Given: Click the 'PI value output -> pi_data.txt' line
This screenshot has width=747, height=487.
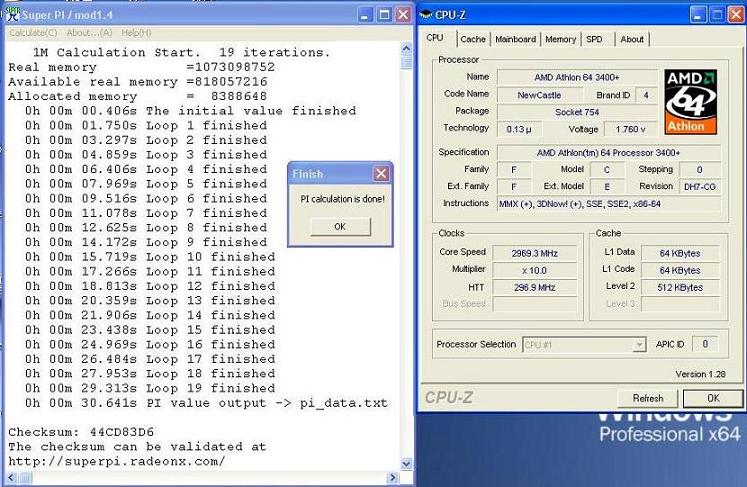Looking at the screenshot, I should [x=206, y=403].
